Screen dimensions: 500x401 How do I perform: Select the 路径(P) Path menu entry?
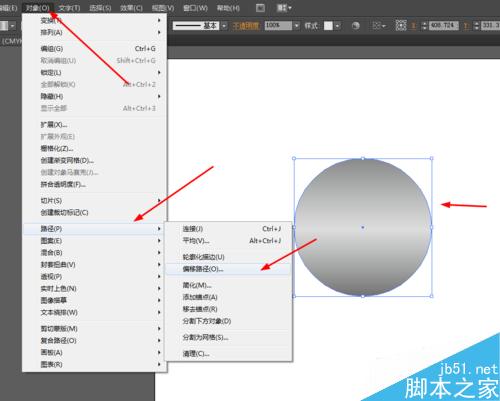pyautogui.click(x=94, y=229)
